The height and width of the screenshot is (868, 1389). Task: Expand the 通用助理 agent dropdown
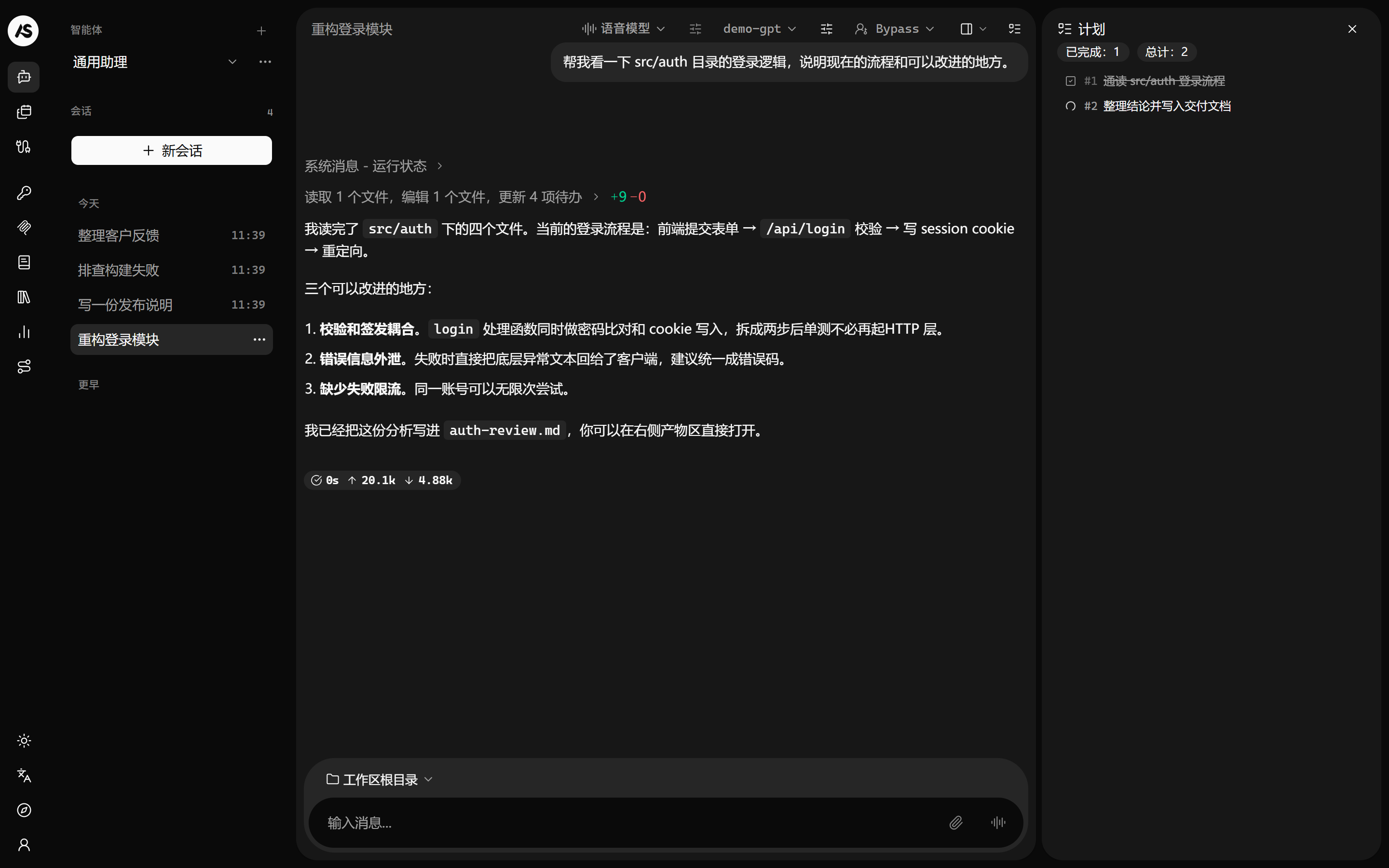[x=232, y=61]
